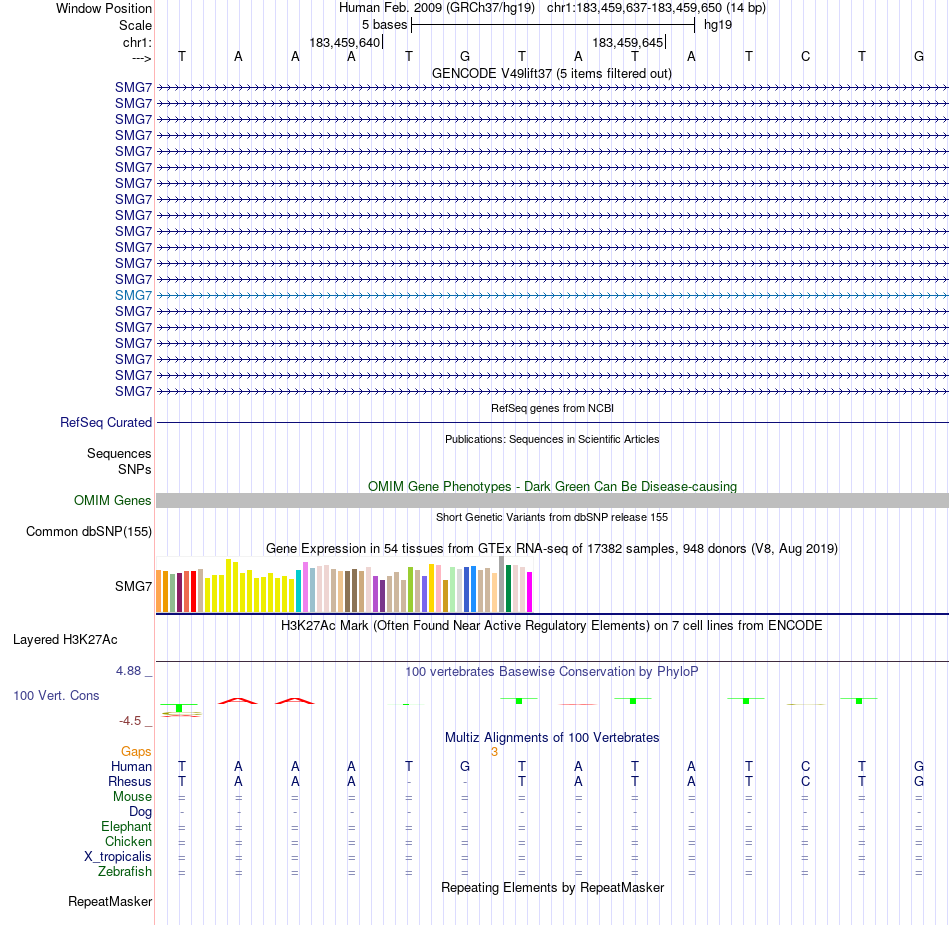Viewport: 950px width, 925px height.
Task: Click the Common dbSNP(155) label
Action: pyautogui.click(x=89, y=531)
